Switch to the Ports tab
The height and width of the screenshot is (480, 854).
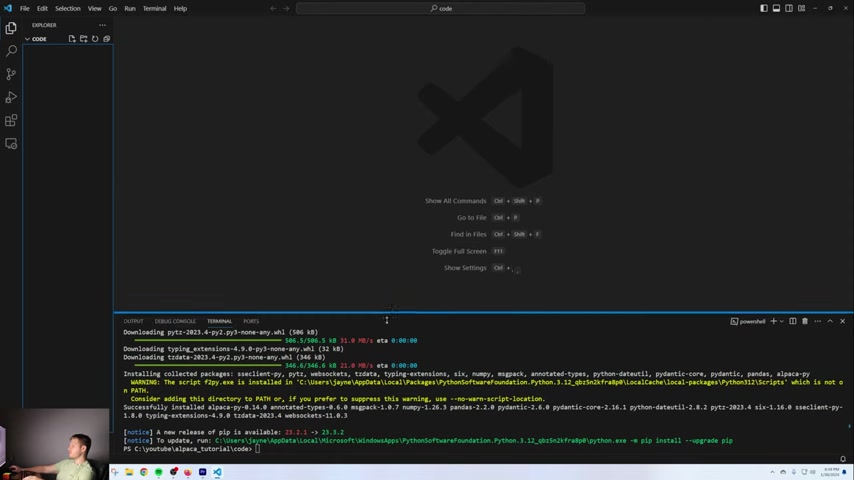click(x=251, y=321)
